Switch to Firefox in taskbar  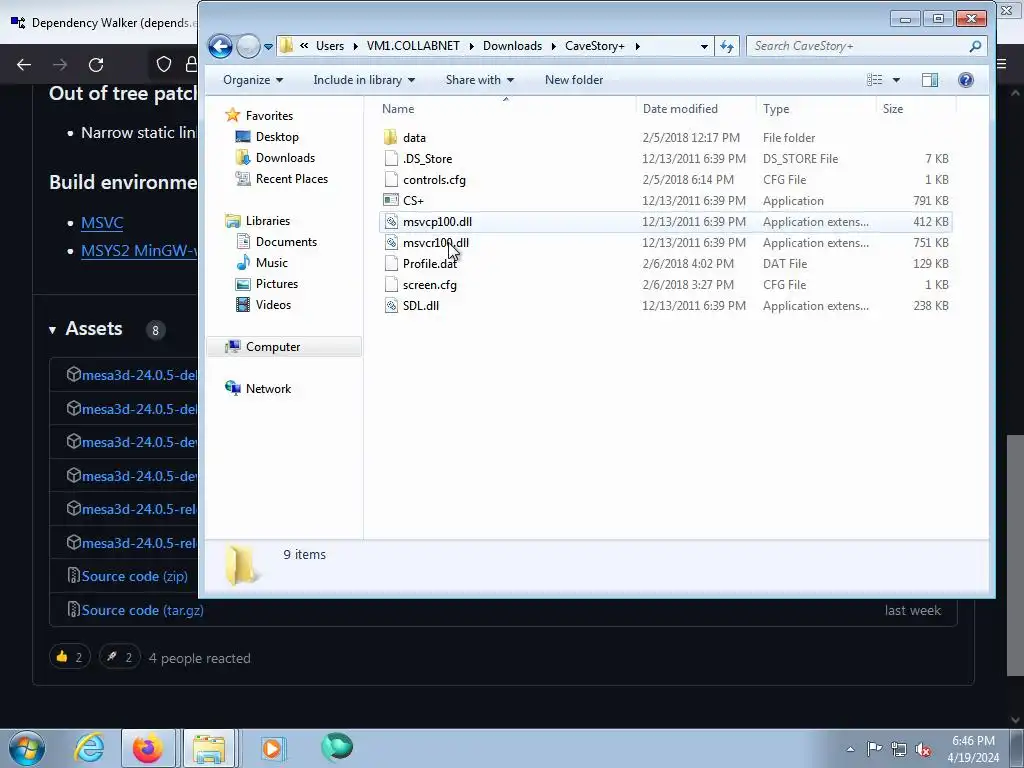tap(148, 748)
